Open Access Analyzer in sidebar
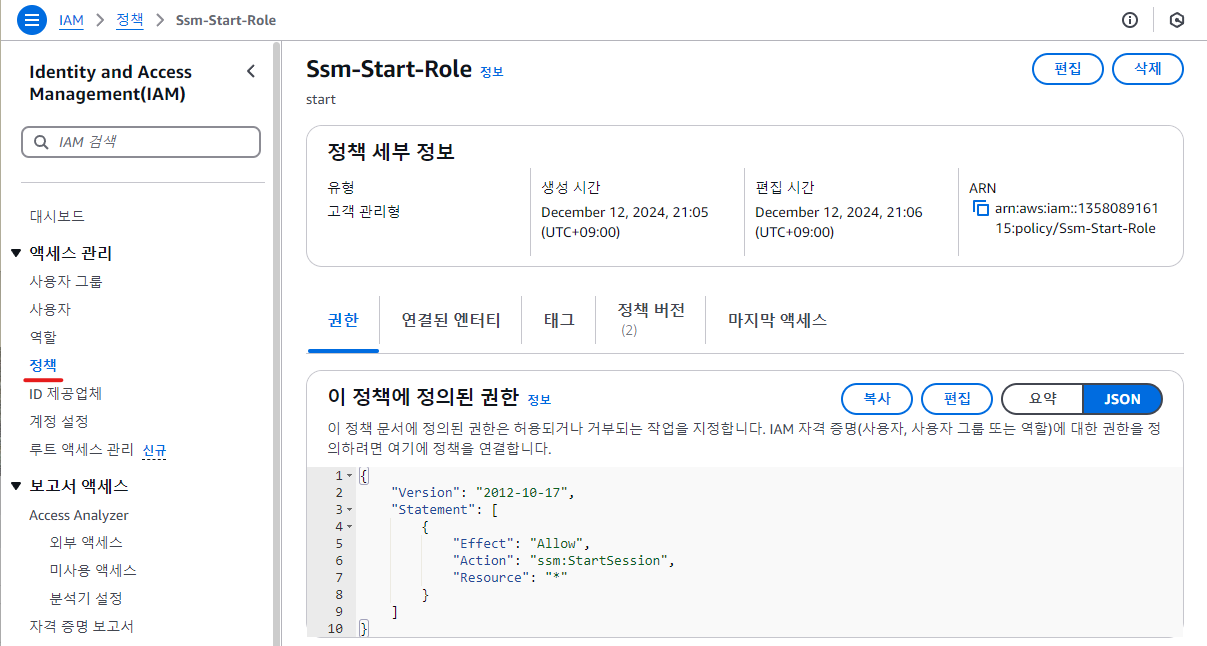The height and width of the screenshot is (646, 1207). (79, 515)
